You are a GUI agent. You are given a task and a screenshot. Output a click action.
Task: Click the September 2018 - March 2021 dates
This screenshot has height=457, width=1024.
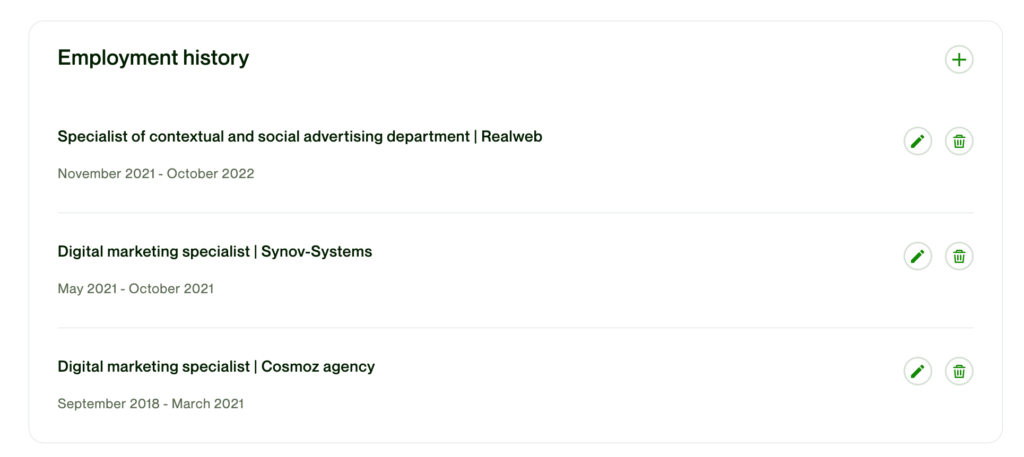[150, 404]
